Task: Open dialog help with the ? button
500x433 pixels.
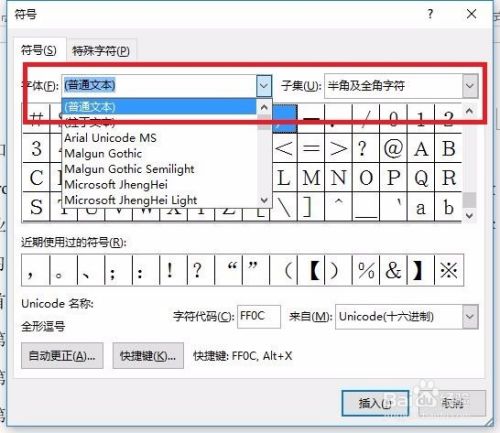Action: [x=430, y=14]
